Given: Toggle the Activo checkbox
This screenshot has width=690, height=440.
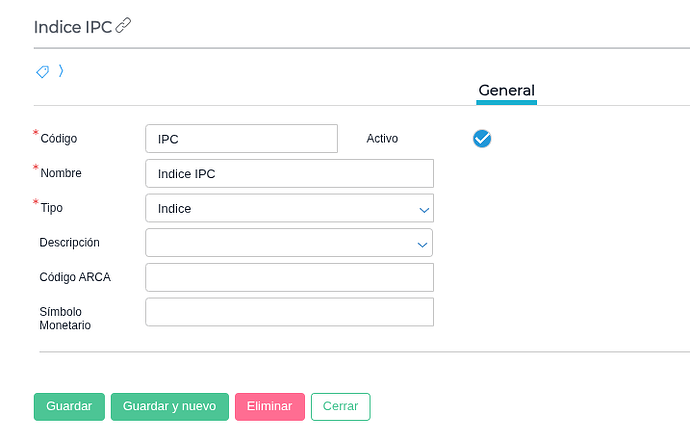Looking at the screenshot, I should click(482, 138).
